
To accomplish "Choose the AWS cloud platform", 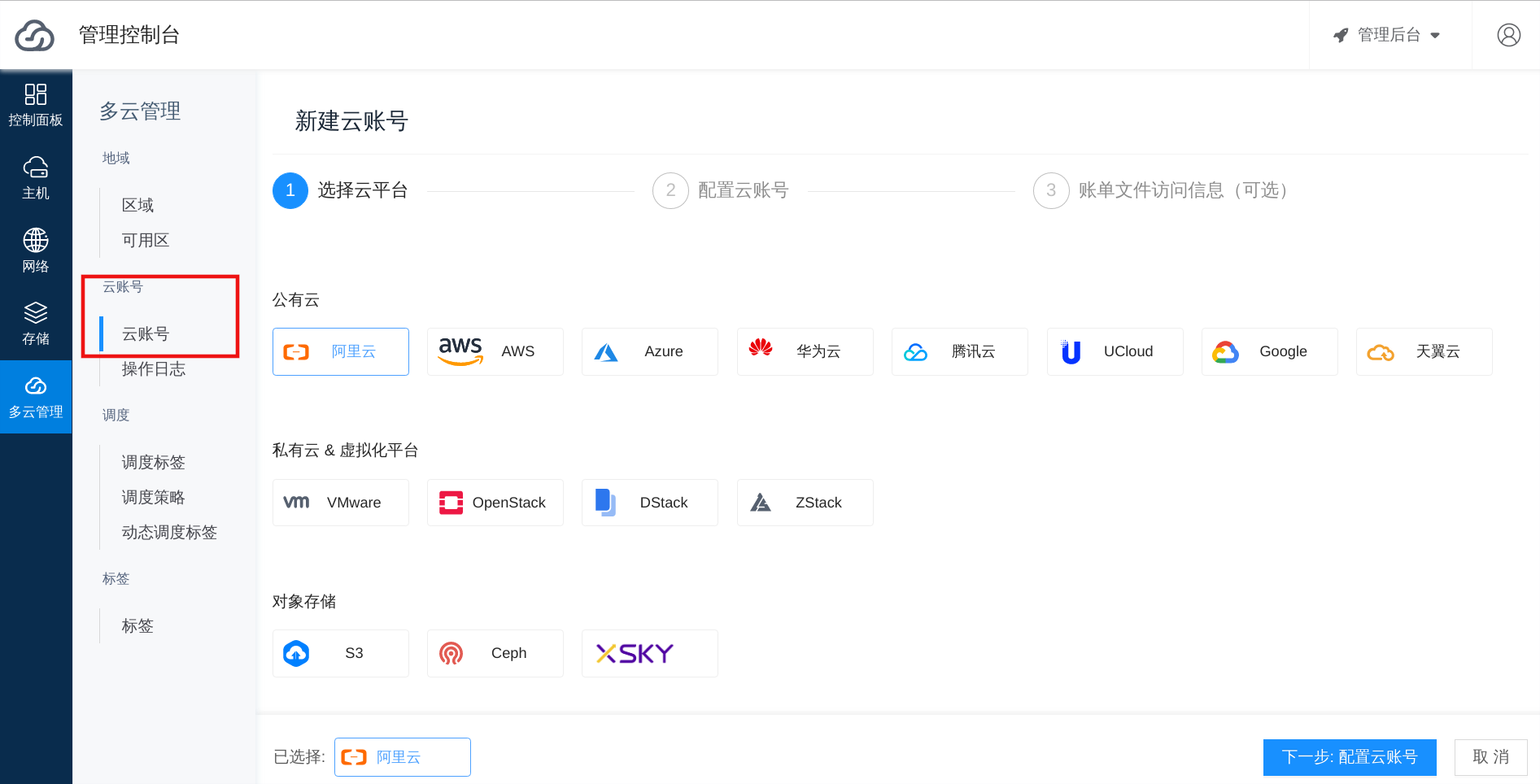I will pos(495,351).
